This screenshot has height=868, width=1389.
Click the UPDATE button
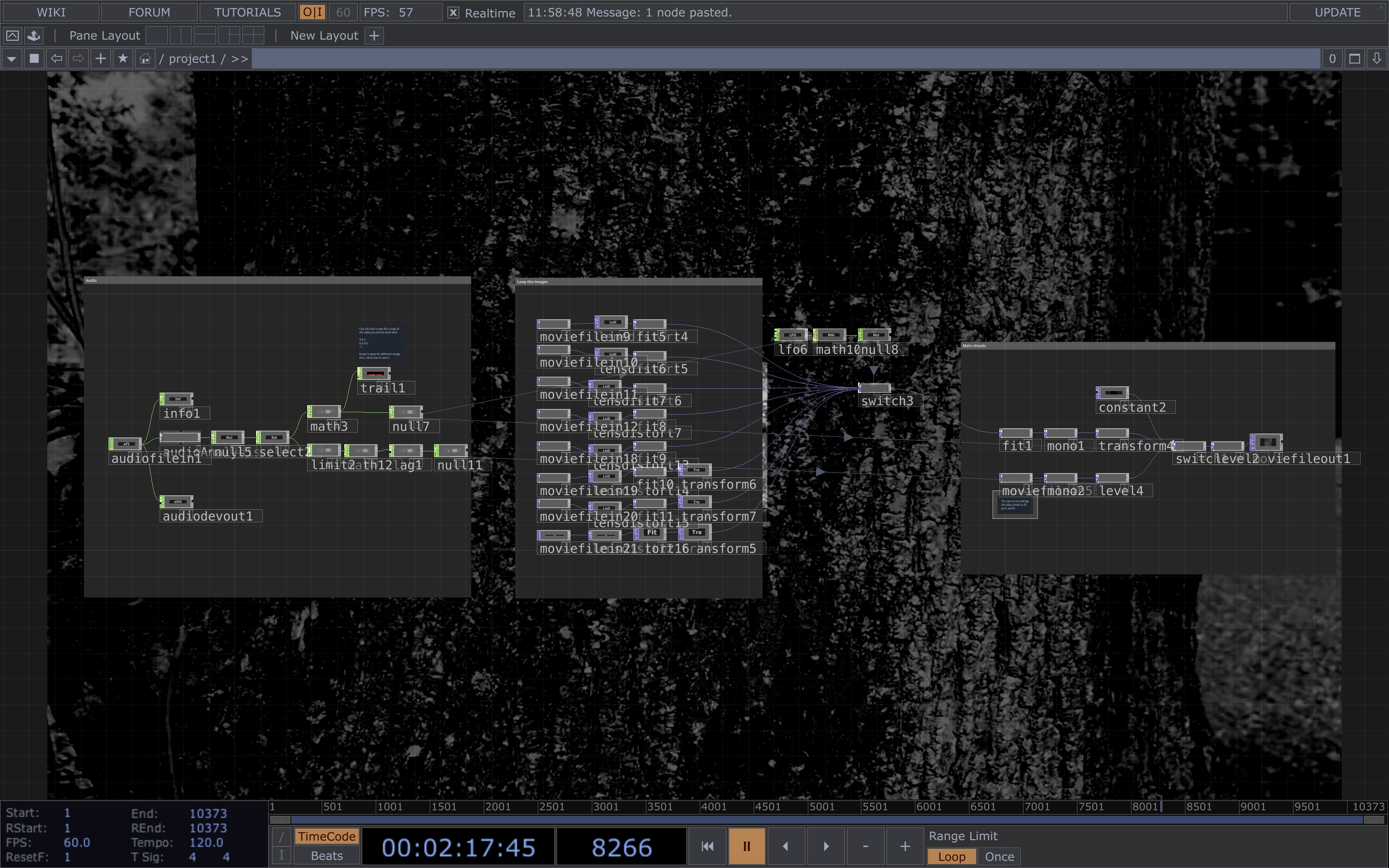[1337, 12]
